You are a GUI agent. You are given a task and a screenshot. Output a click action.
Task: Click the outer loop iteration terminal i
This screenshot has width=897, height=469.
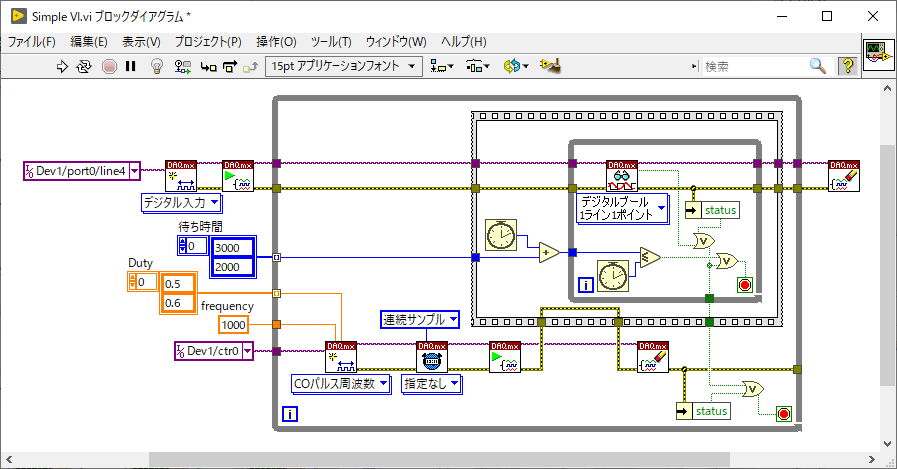(x=290, y=414)
